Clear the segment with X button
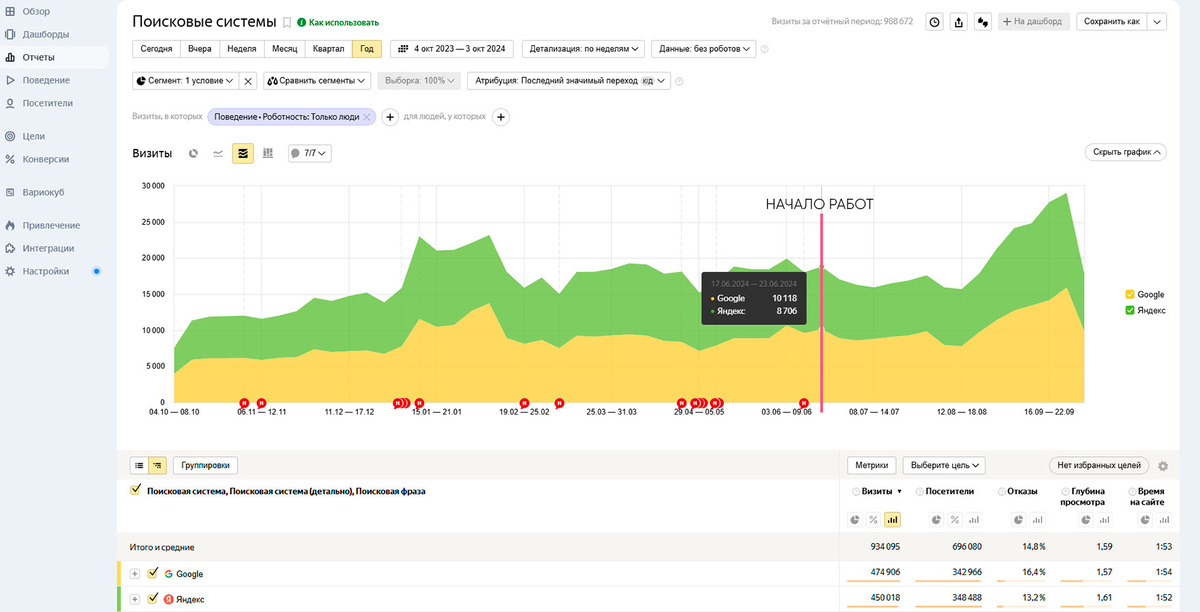The width and height of the screenshot is (1200, 612). coord(248,81)
